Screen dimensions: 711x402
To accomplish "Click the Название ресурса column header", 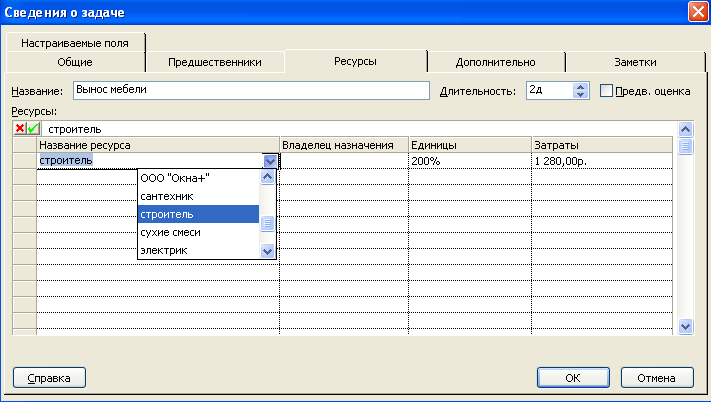I will (158, 145).
